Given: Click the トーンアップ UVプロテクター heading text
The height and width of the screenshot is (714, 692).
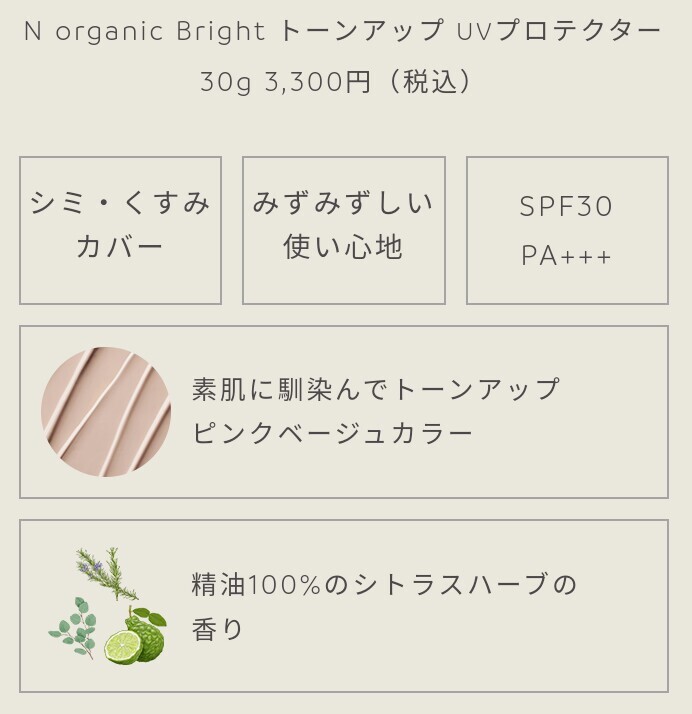Looking at the screenshot, I should 470,31.
